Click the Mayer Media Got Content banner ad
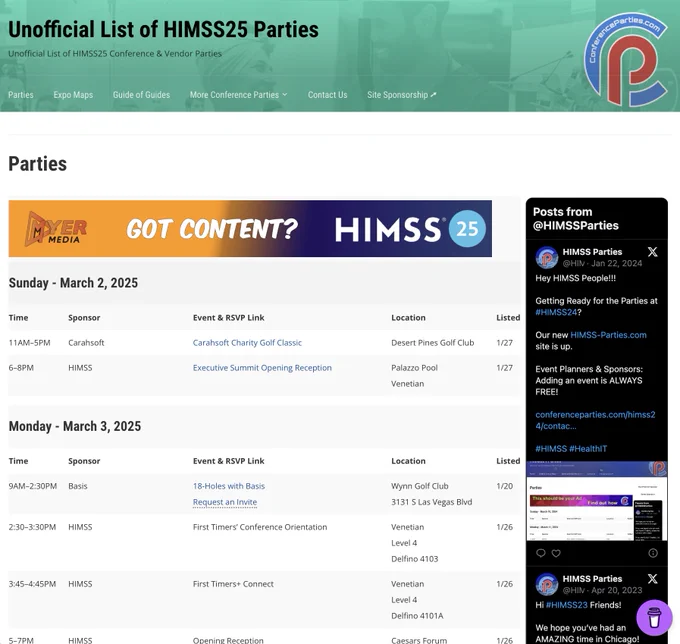 tap(250, 229)
